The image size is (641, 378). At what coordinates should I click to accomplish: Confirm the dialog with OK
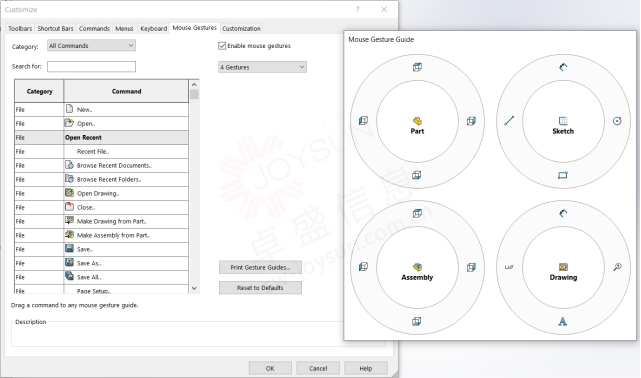270,368
